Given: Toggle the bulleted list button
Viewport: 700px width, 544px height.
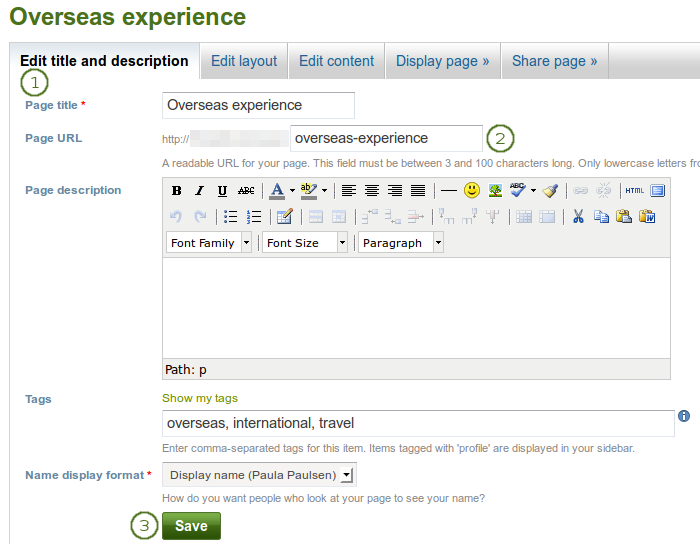Looking at the screenshot, I should pos(231,217).
